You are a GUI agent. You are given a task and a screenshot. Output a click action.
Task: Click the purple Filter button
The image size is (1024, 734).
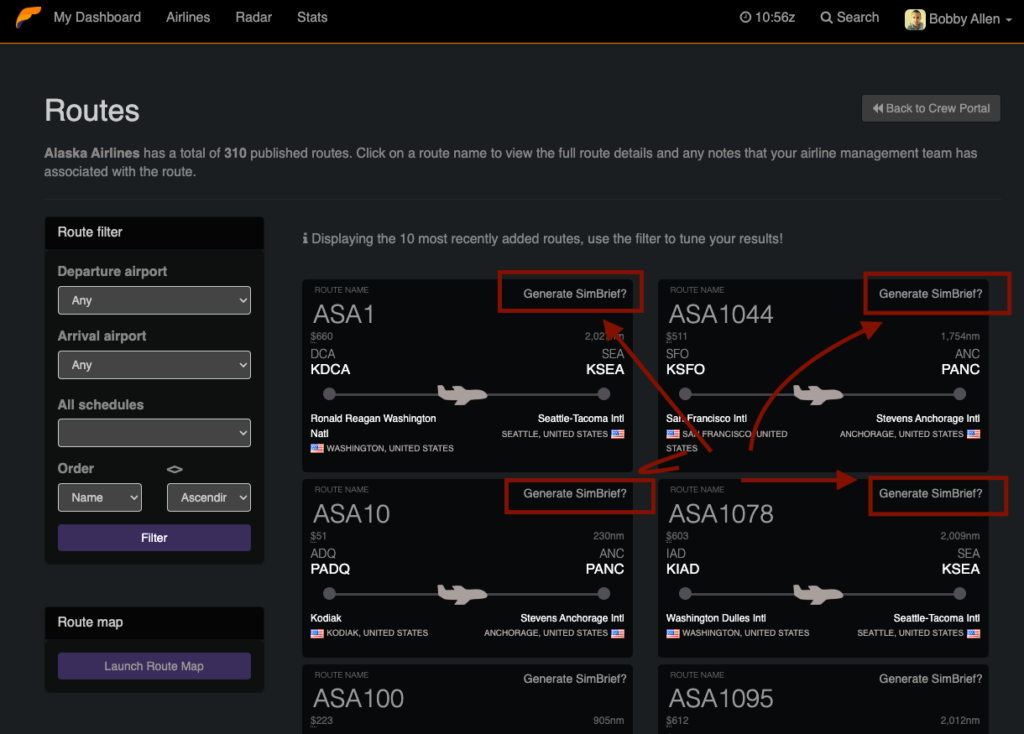[x=154, y=538]
